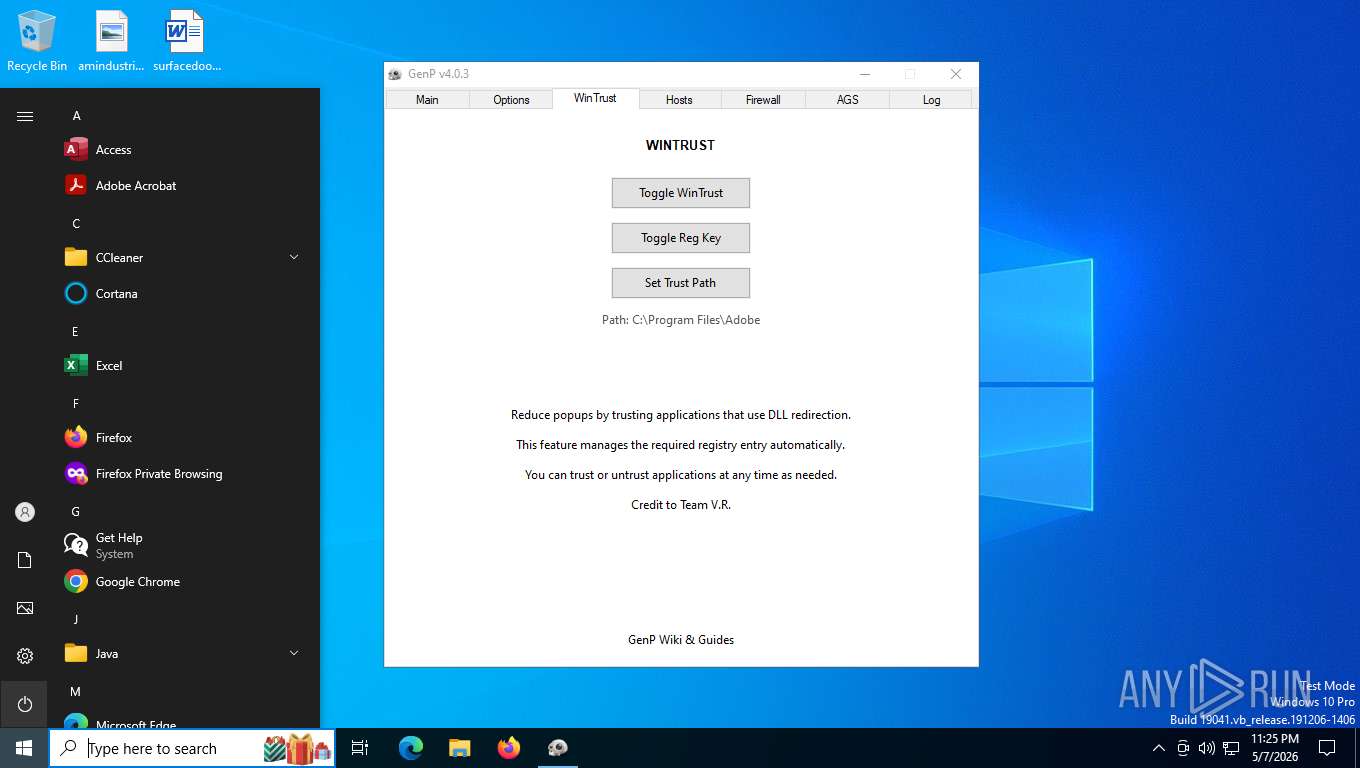Open the Hosts tab

pyautogui.click(x=679, y=99)
